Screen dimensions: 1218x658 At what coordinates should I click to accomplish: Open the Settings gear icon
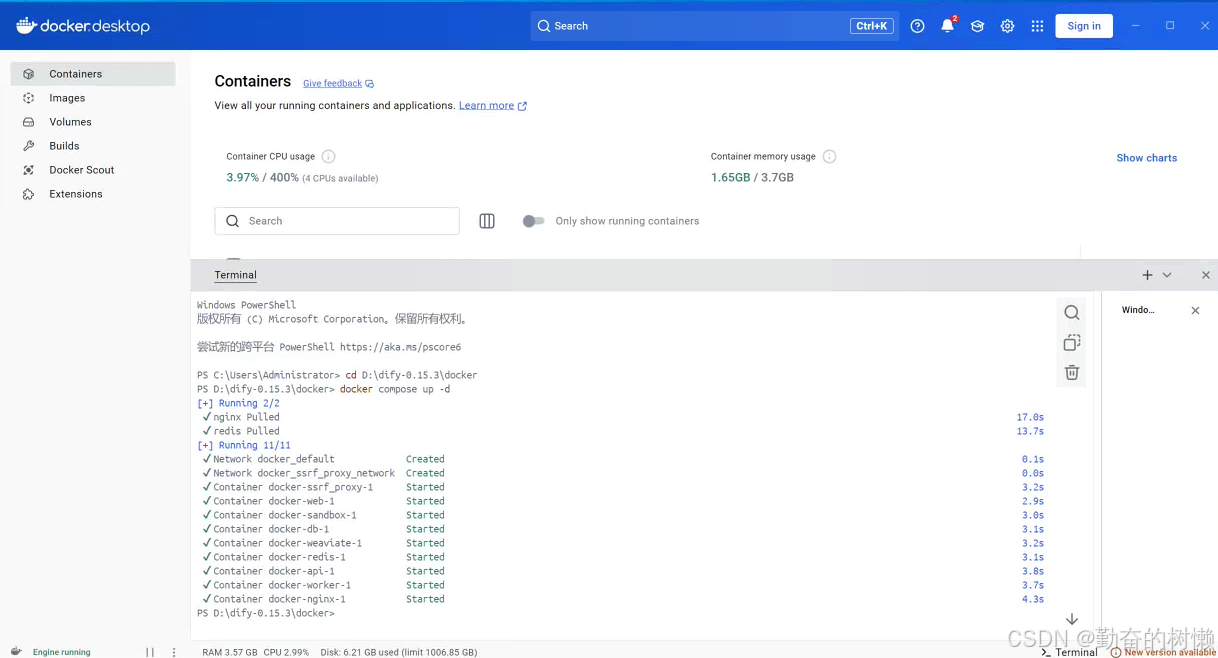[x=1008, y=26]
